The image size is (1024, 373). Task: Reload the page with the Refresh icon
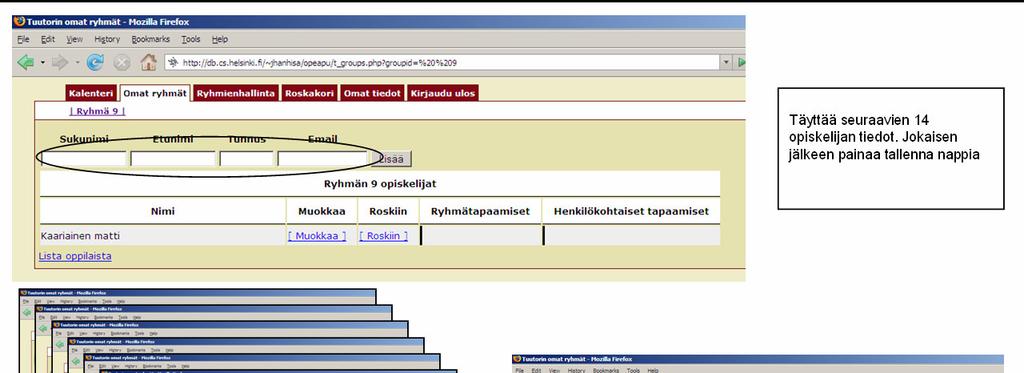[x=95, y=63]
